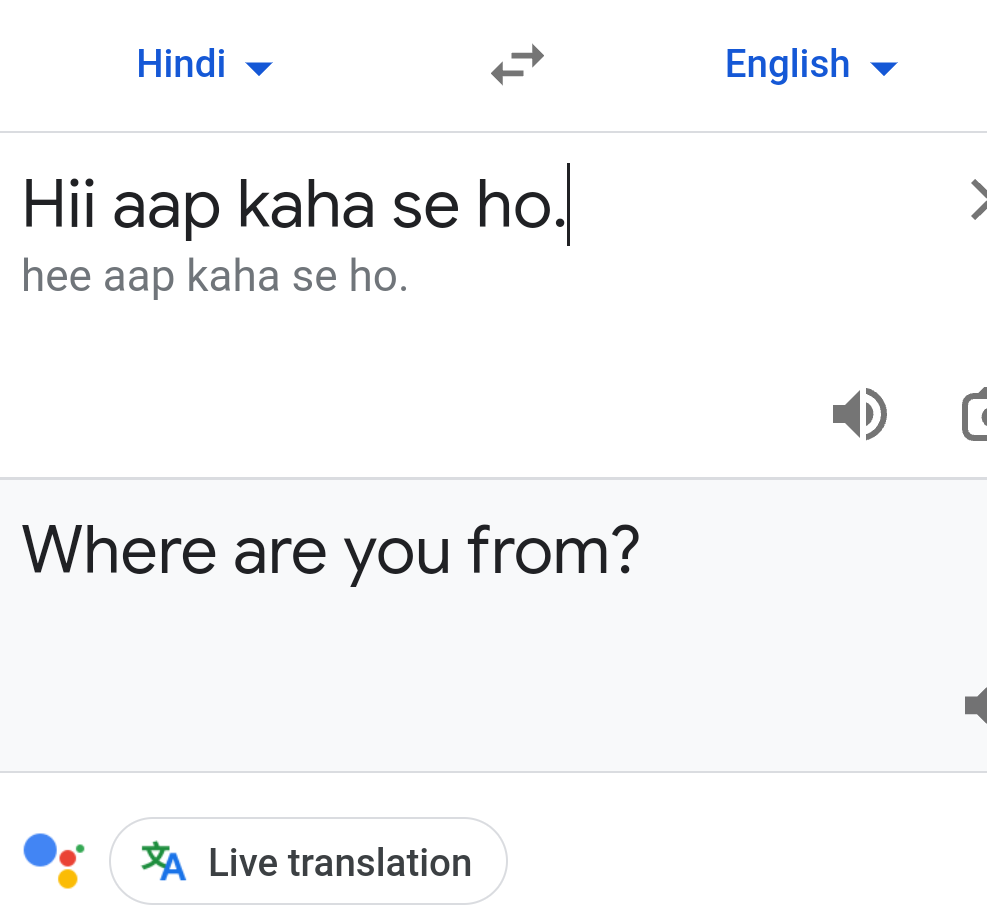Play audio of the English translation
The width and height of the screenshot is (987, 917).
[x=975, y=704]
